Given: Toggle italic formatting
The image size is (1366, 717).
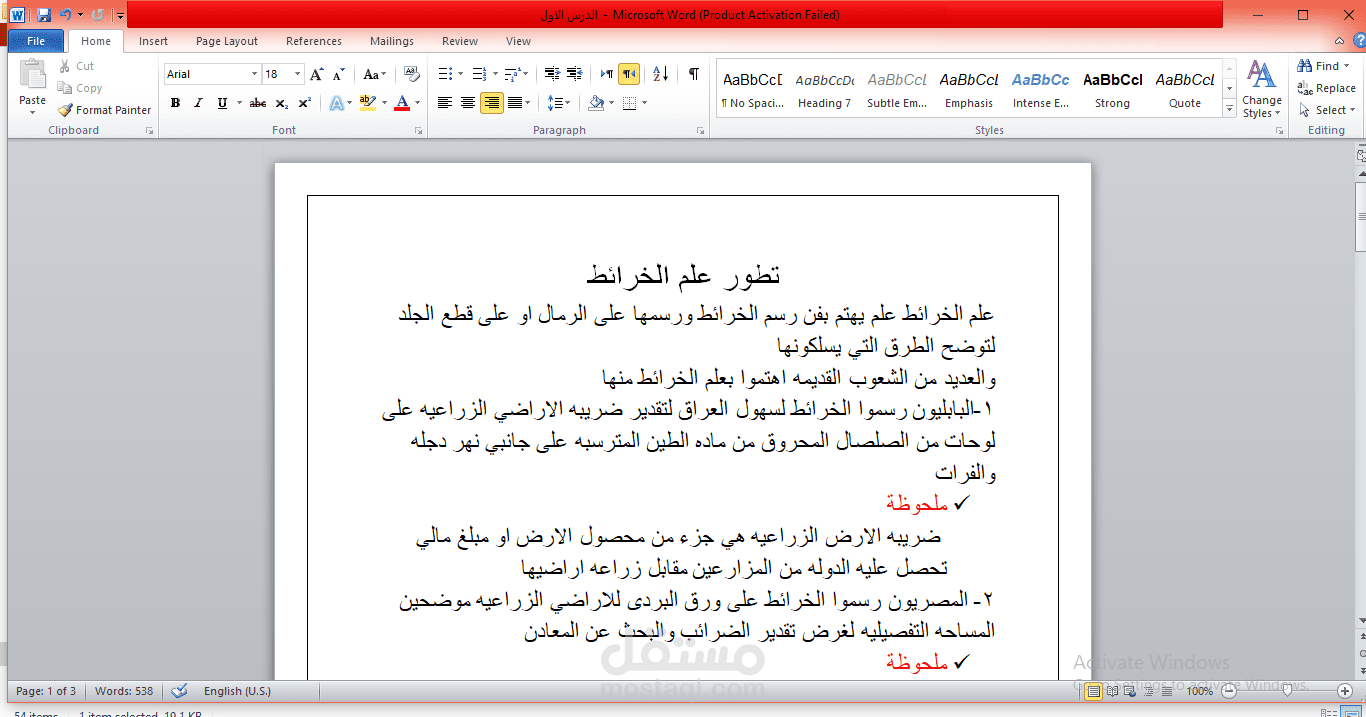Looking at the screenshot, I should 198,103.
